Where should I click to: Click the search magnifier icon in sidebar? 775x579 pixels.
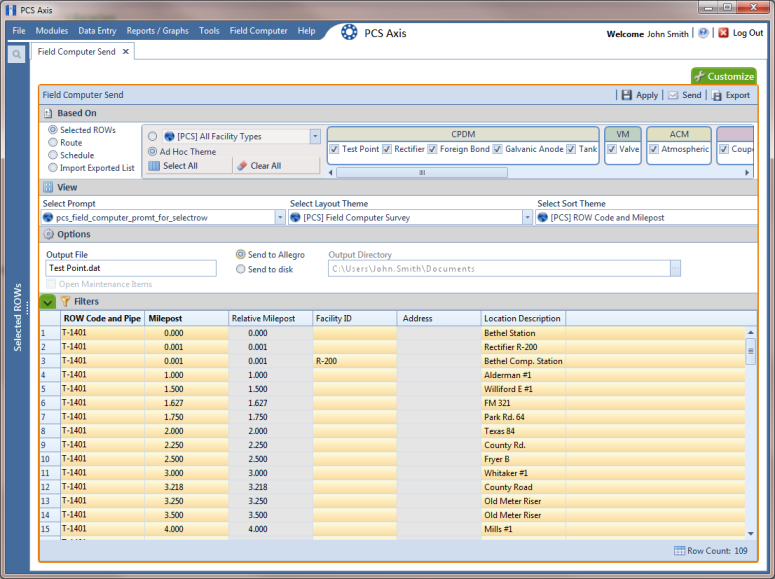(x=17, y=54)
